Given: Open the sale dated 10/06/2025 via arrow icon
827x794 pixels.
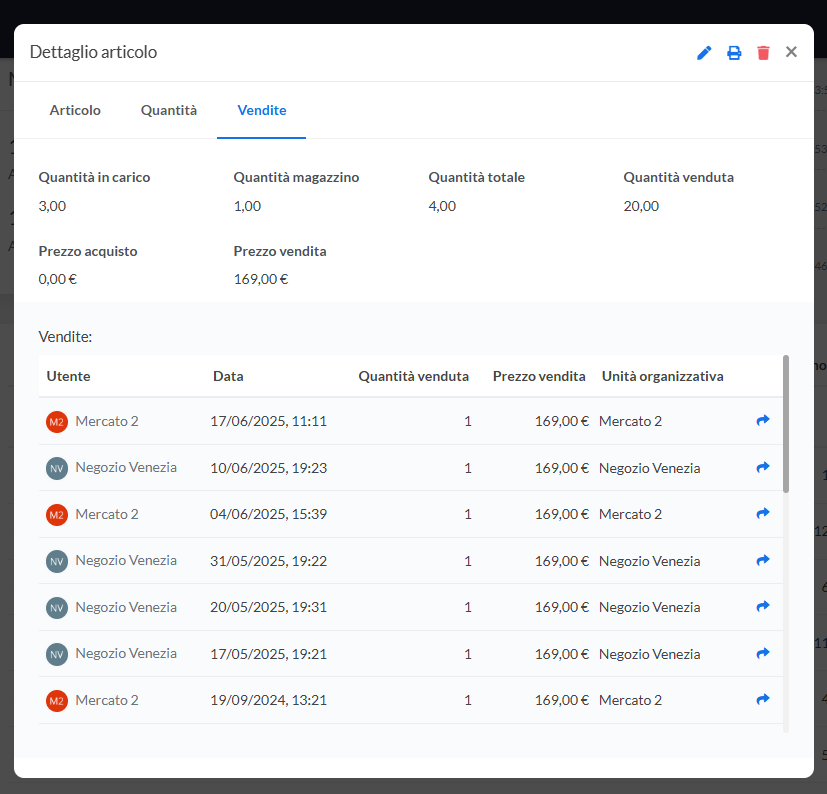Looking at the screenshot, I should pos(763,467).
